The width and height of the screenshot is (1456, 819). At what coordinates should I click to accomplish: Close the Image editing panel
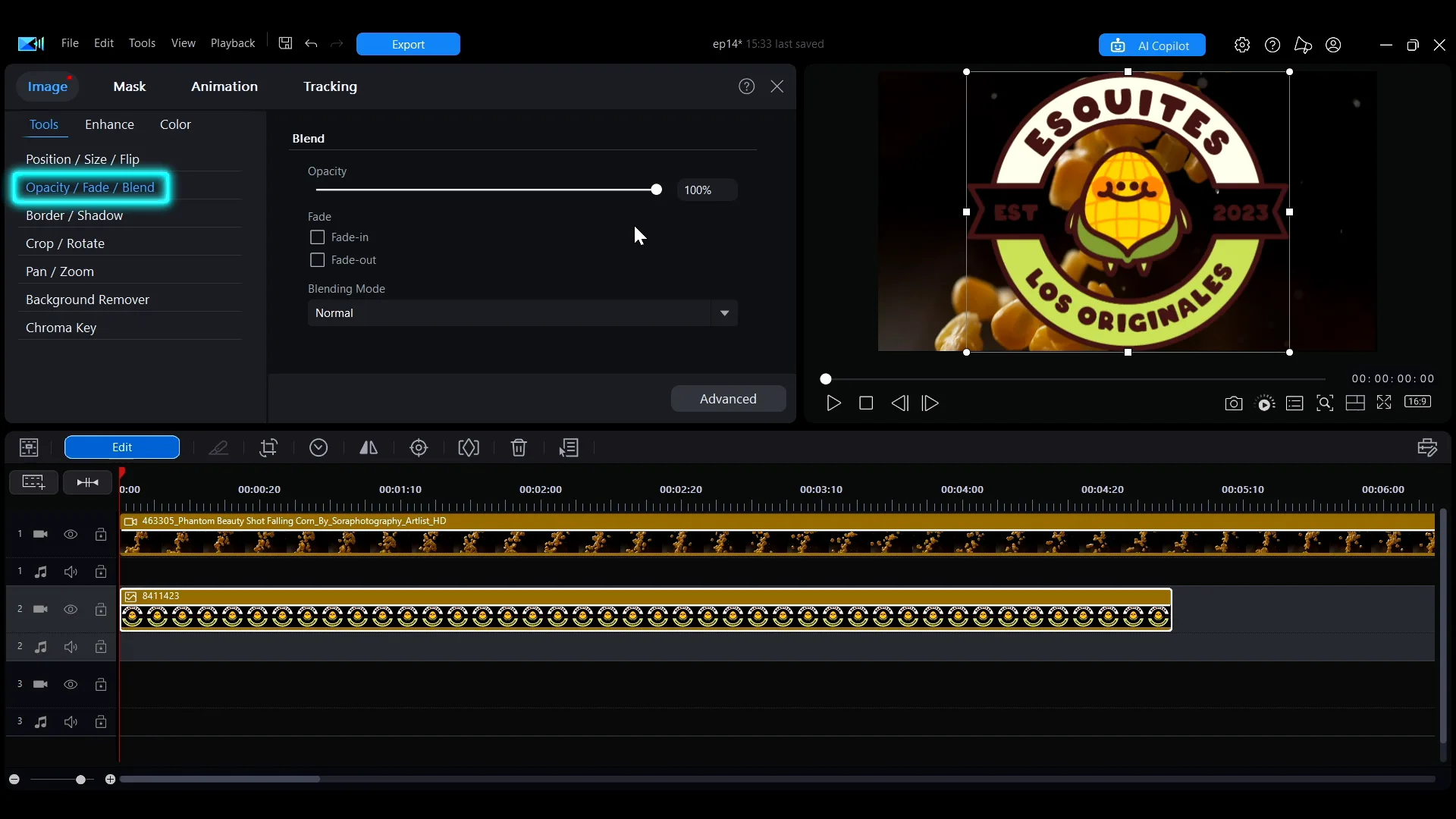pos(777,86)
